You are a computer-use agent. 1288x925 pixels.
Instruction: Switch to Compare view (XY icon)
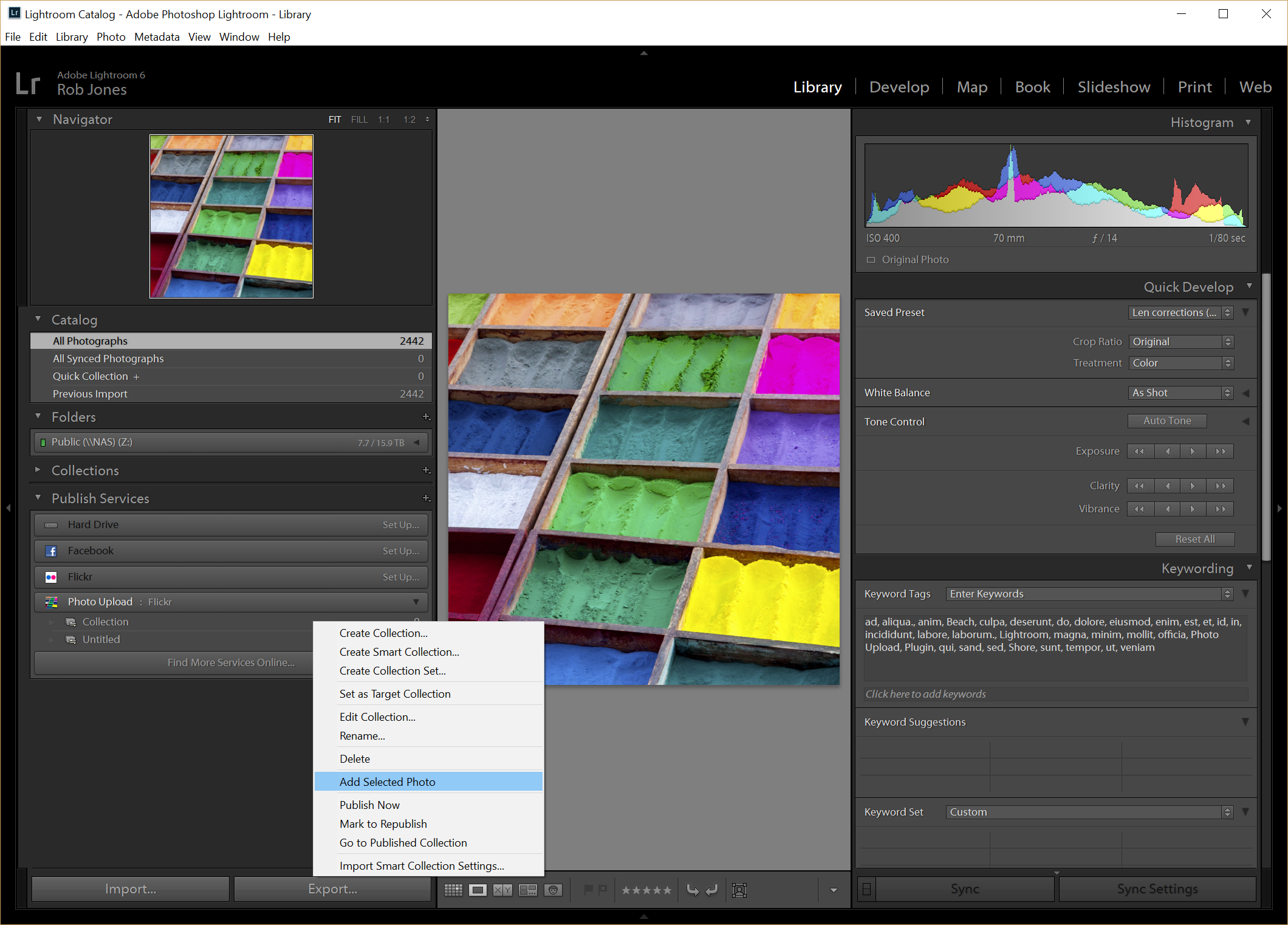coord(502,890)
